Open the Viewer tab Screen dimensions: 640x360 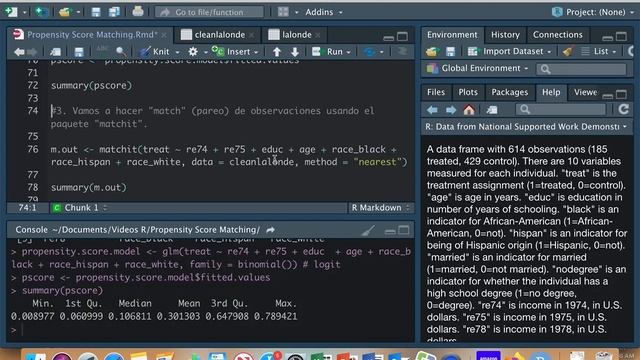click(585, 92)
